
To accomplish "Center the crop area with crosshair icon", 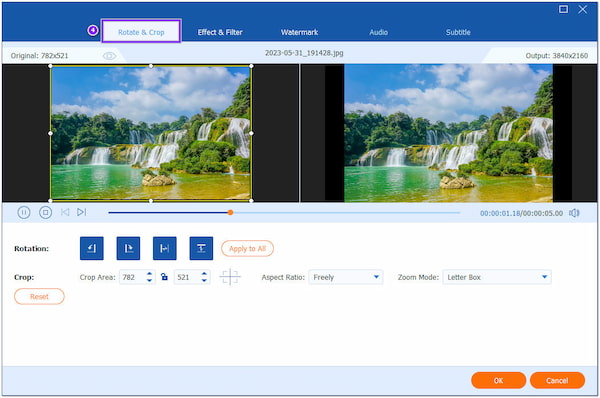I will tap(230, 277).
